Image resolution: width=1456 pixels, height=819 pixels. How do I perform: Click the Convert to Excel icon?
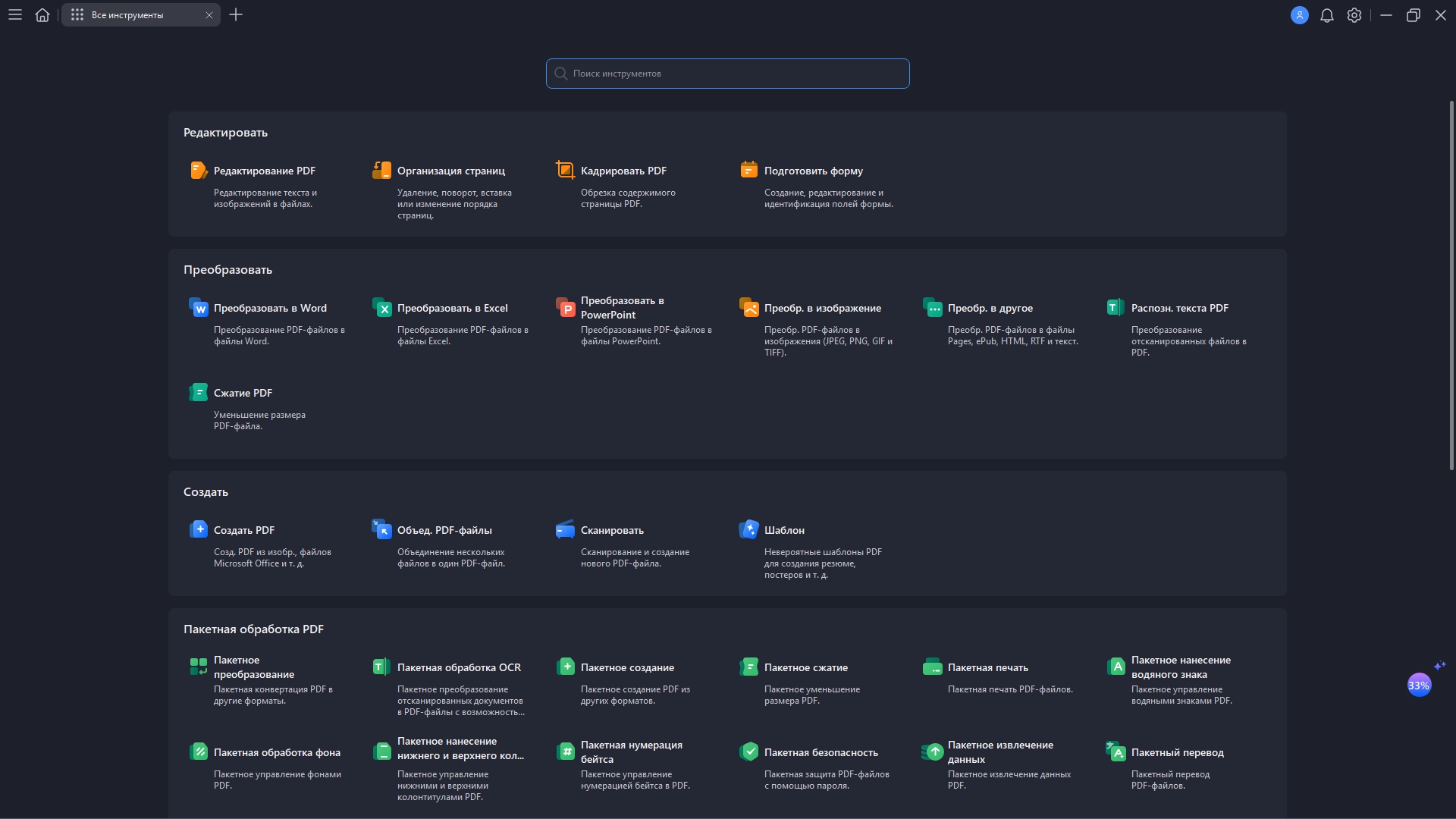click(x=381, y=308)
